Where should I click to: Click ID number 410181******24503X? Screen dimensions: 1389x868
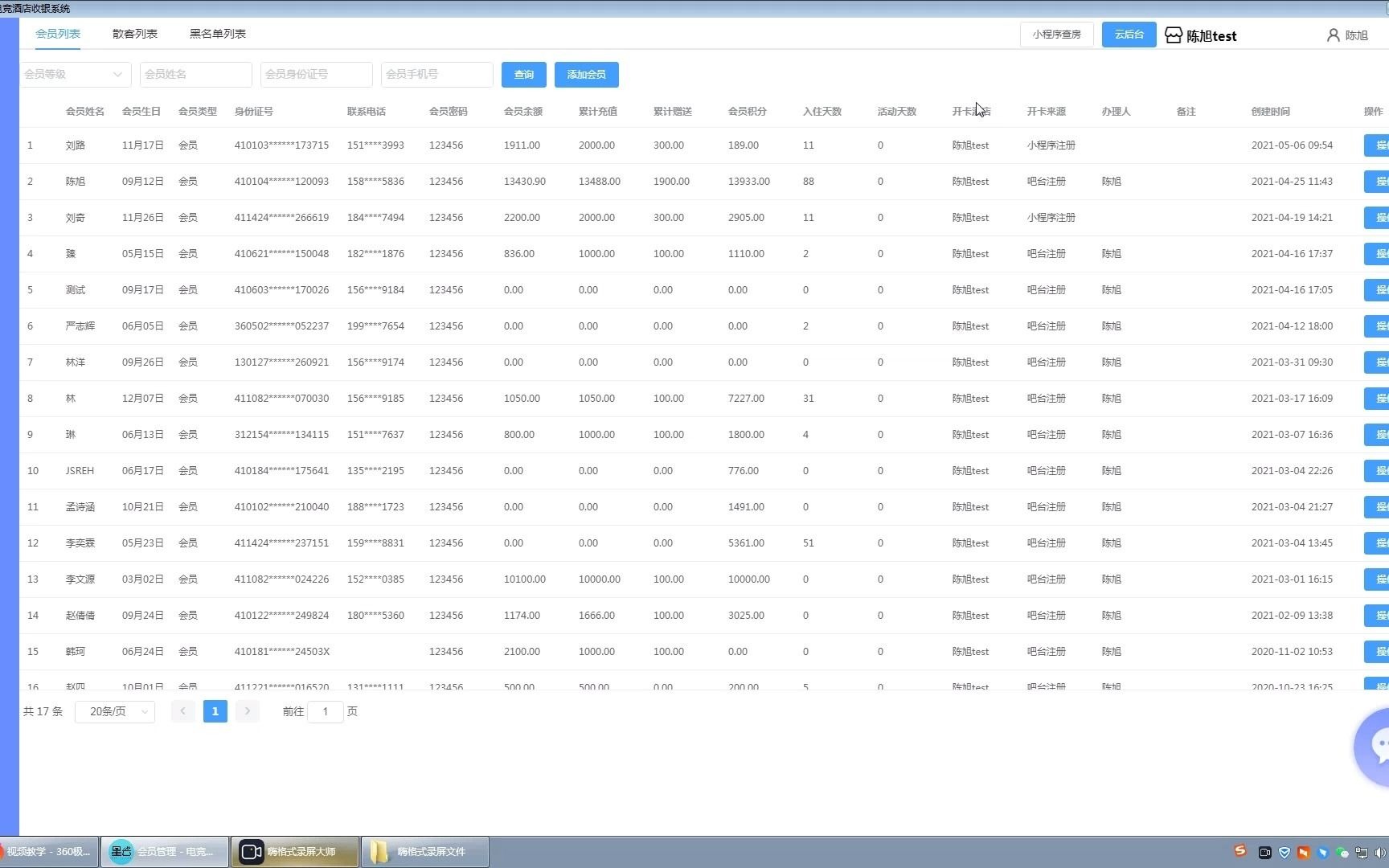[x=282, y=652]
